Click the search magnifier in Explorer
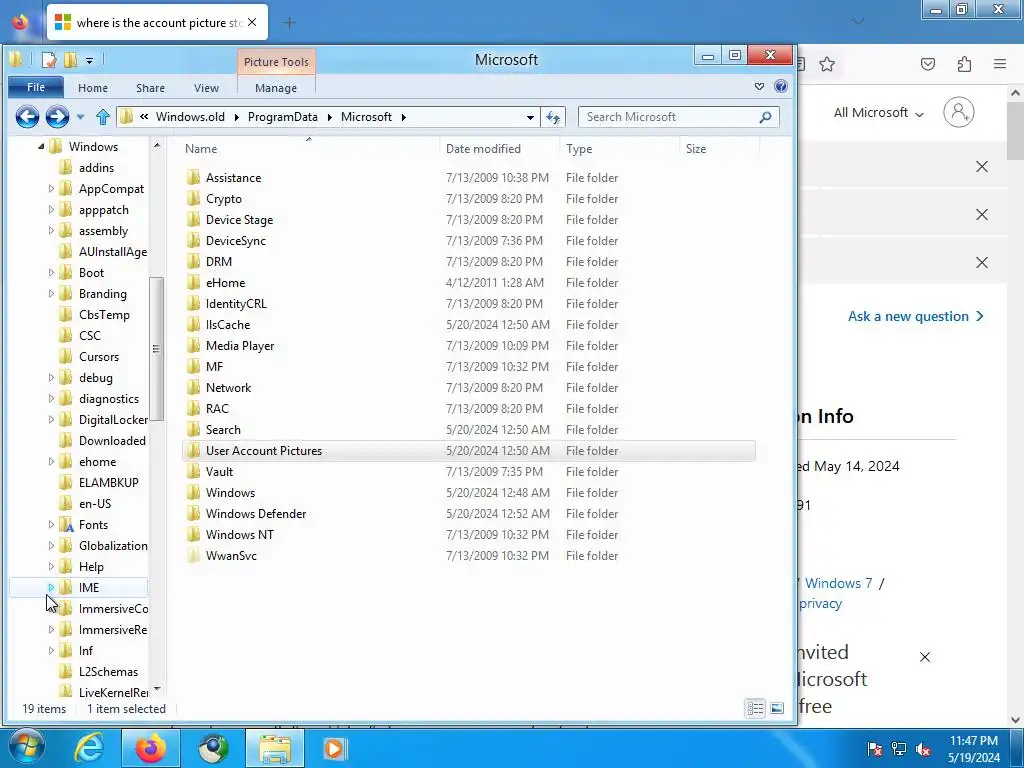Screen dimensions: 1024x768 click(765, 117)
